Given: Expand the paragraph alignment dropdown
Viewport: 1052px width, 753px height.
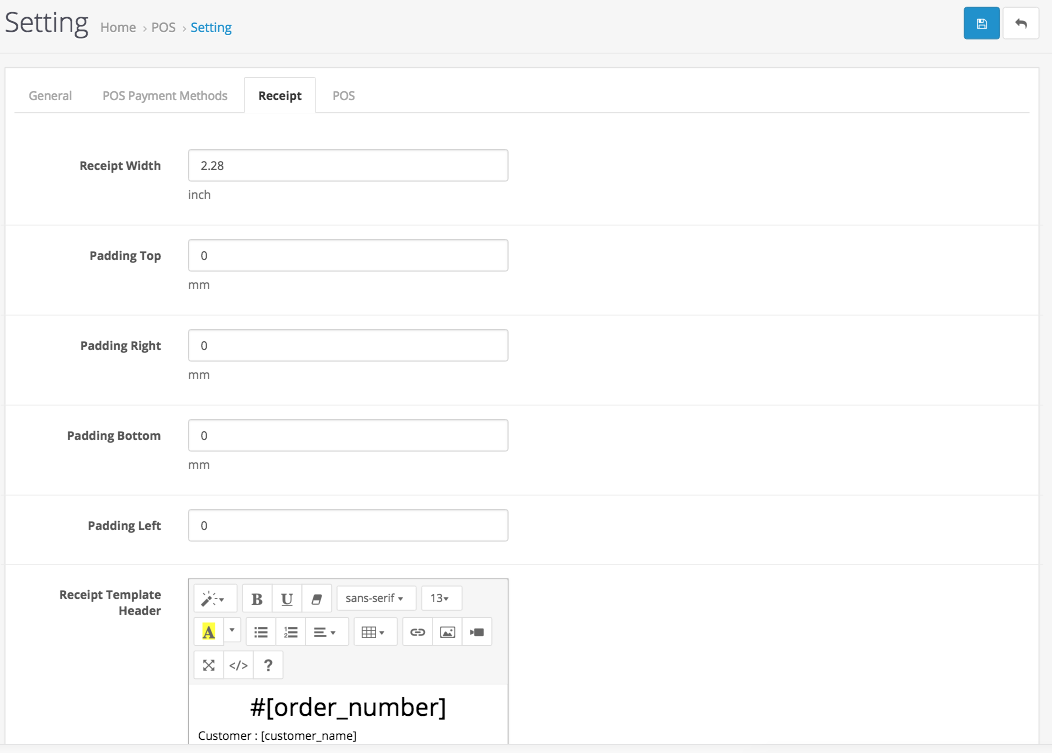Looking at the screenshot, I should 326,632.
